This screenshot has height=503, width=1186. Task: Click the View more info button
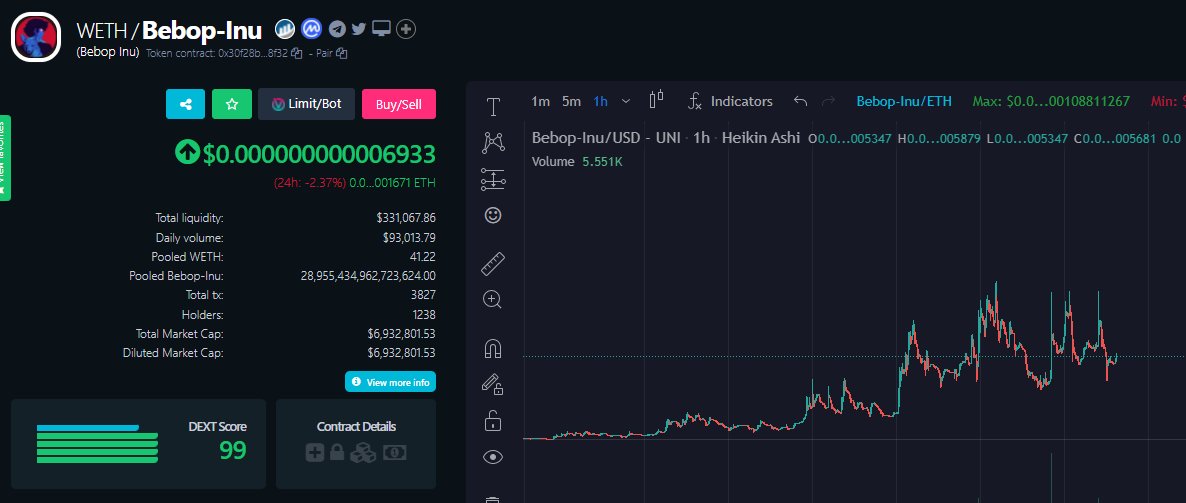point(390,382)
